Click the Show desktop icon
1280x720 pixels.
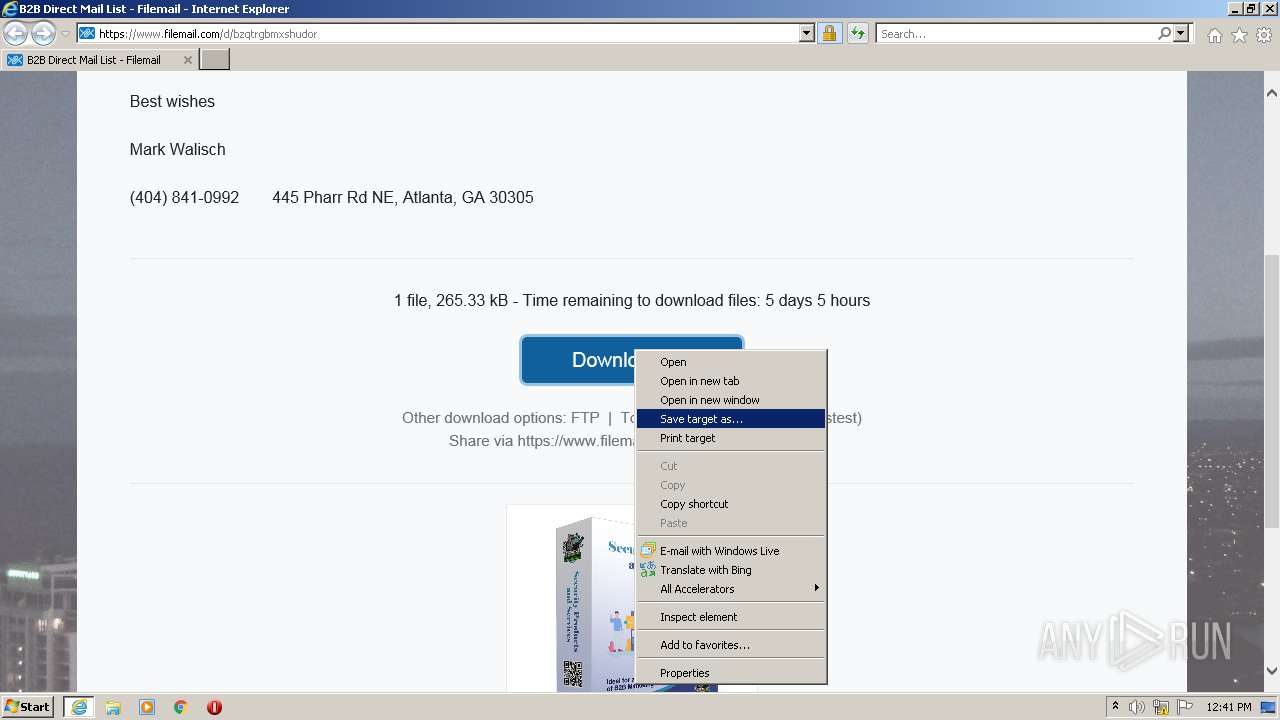click(1269, 707)
